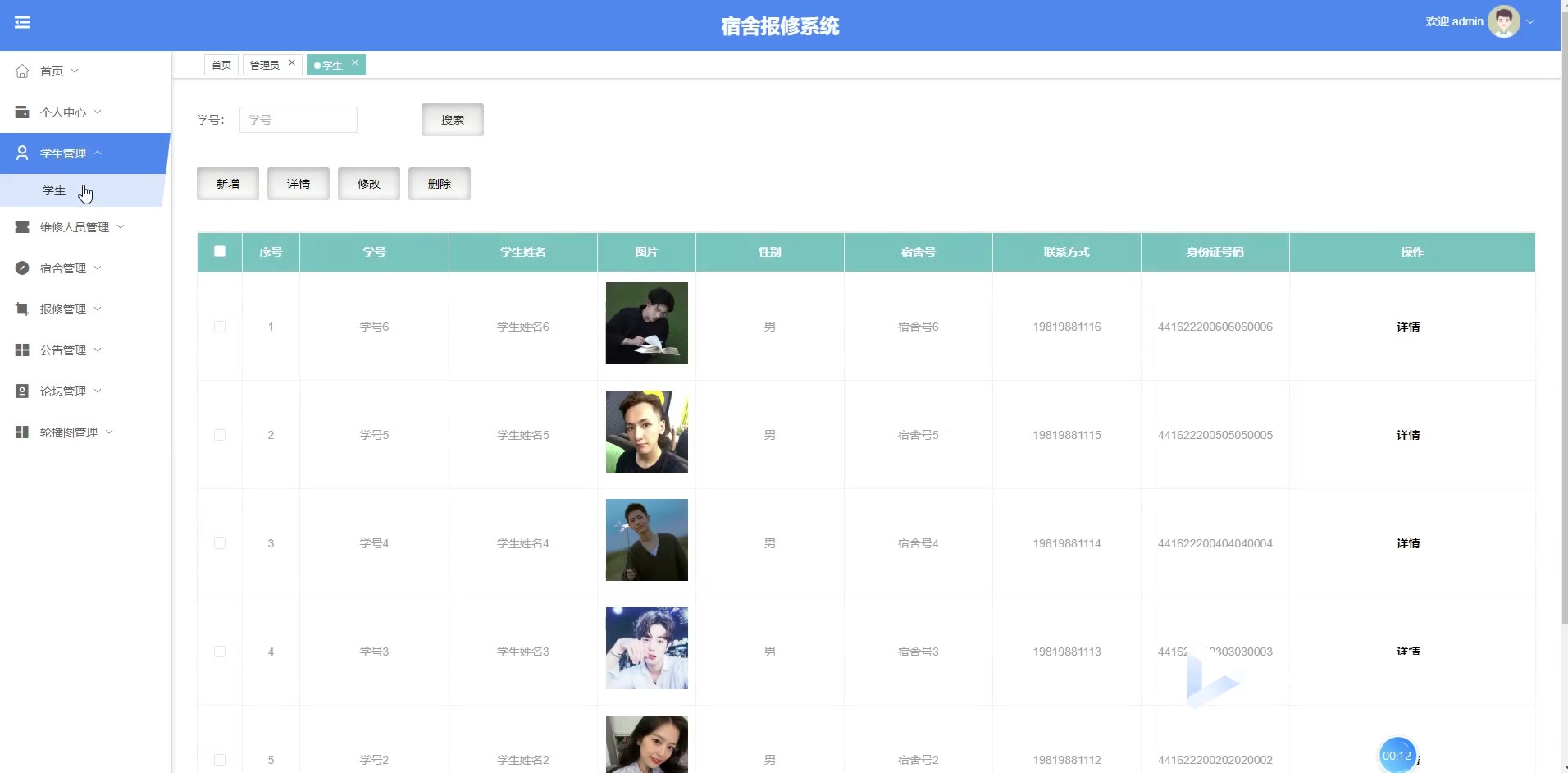Expand the 首页 sidebar menu
The width and height of the screenshot is (1568, 773).
pyautogui.click(x=75, y=71)
